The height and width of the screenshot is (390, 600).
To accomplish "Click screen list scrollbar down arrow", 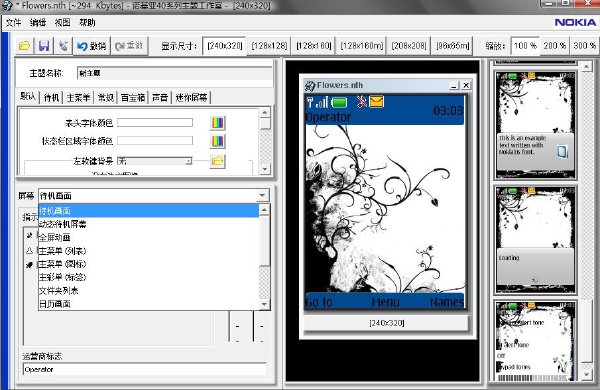I will pos(264,304).
